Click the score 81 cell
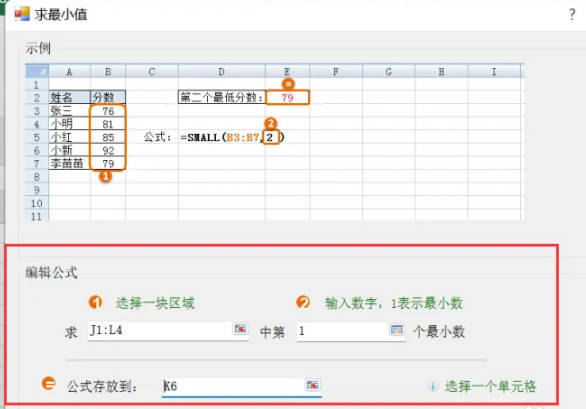 pyautogui.click(x=108, y=124)
